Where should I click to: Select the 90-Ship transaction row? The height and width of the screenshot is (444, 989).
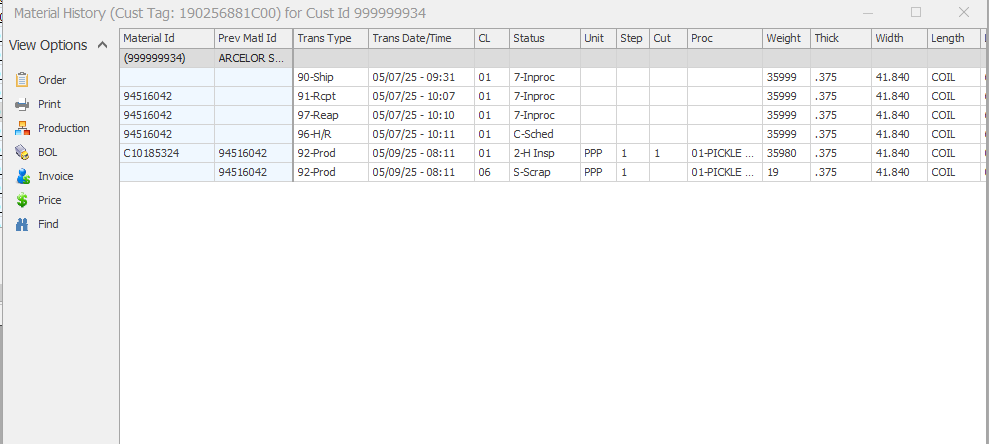tap(330, 77)
